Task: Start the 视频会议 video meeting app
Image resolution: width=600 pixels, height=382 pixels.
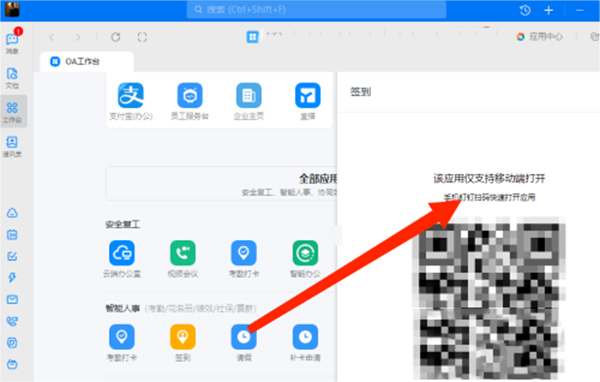Action: click(183, 259)
